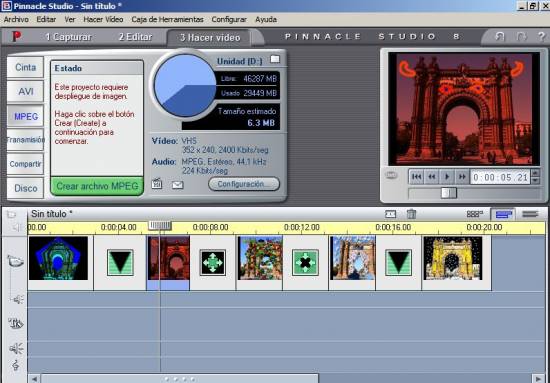Open the Editar menu
This screenshot has height=383, width=550.
tap(46, 19)
